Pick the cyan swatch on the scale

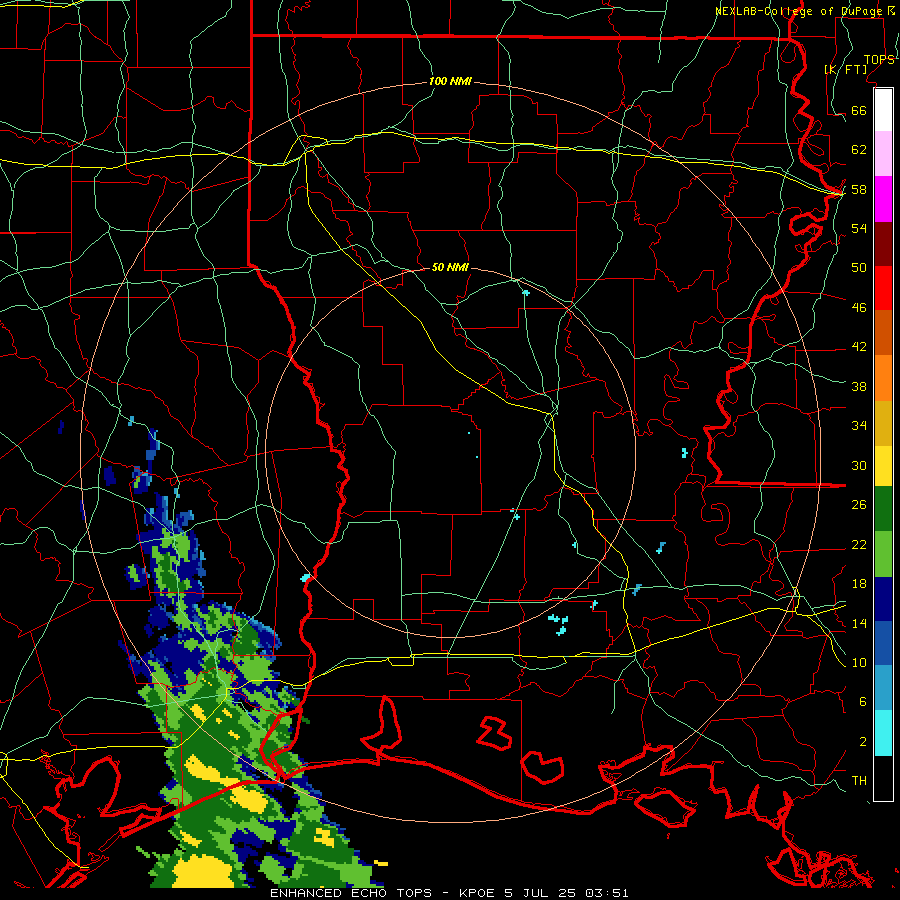pyautogui.click(x=883, y=733)
